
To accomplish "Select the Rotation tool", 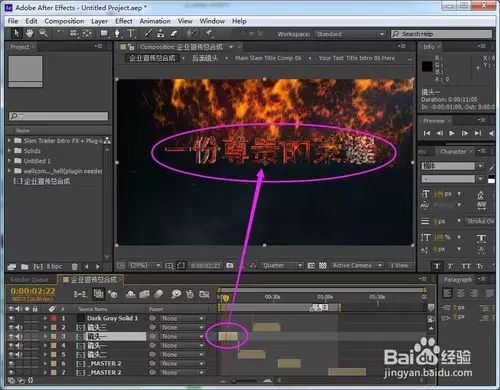I will (60, 33).
